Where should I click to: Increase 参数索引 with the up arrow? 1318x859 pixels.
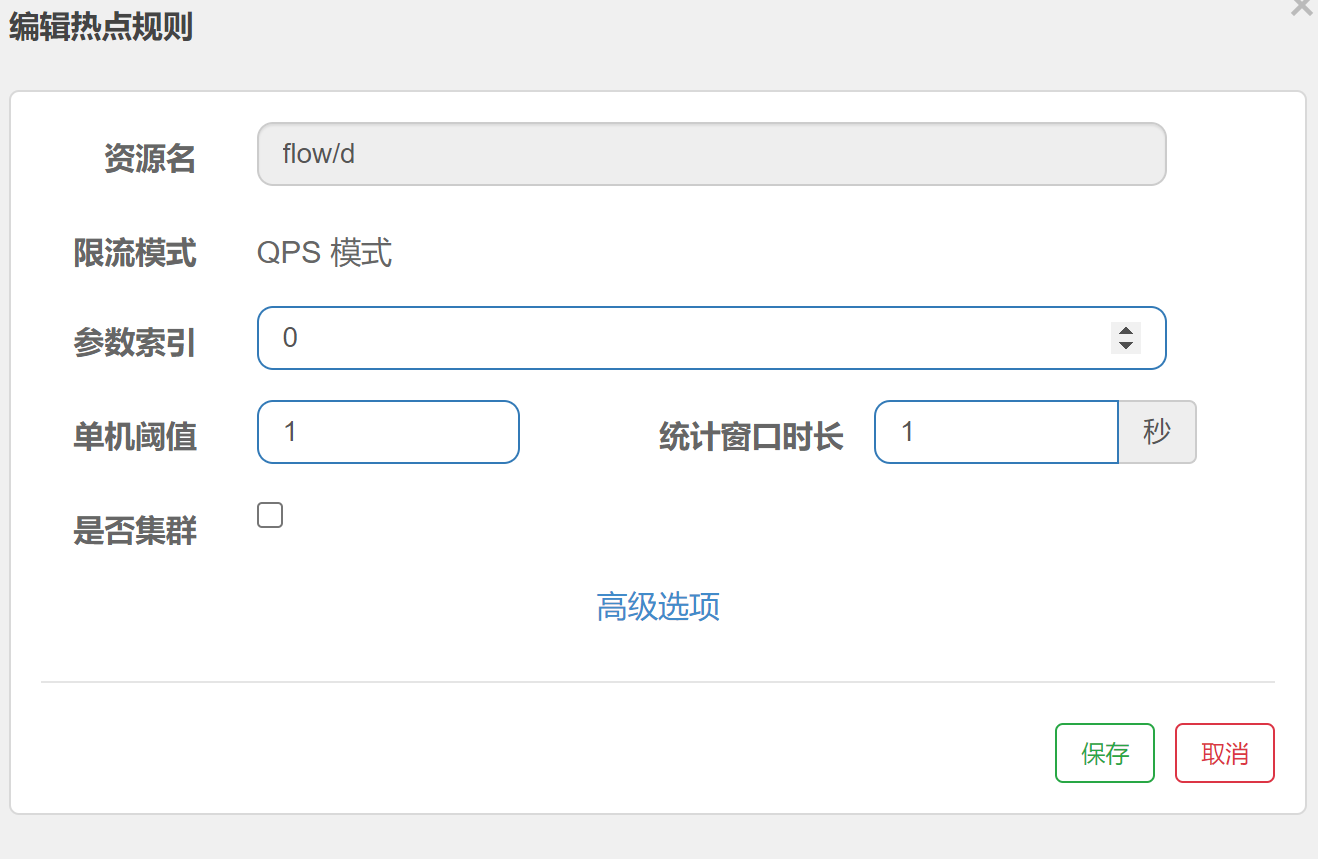[1126, 331]
